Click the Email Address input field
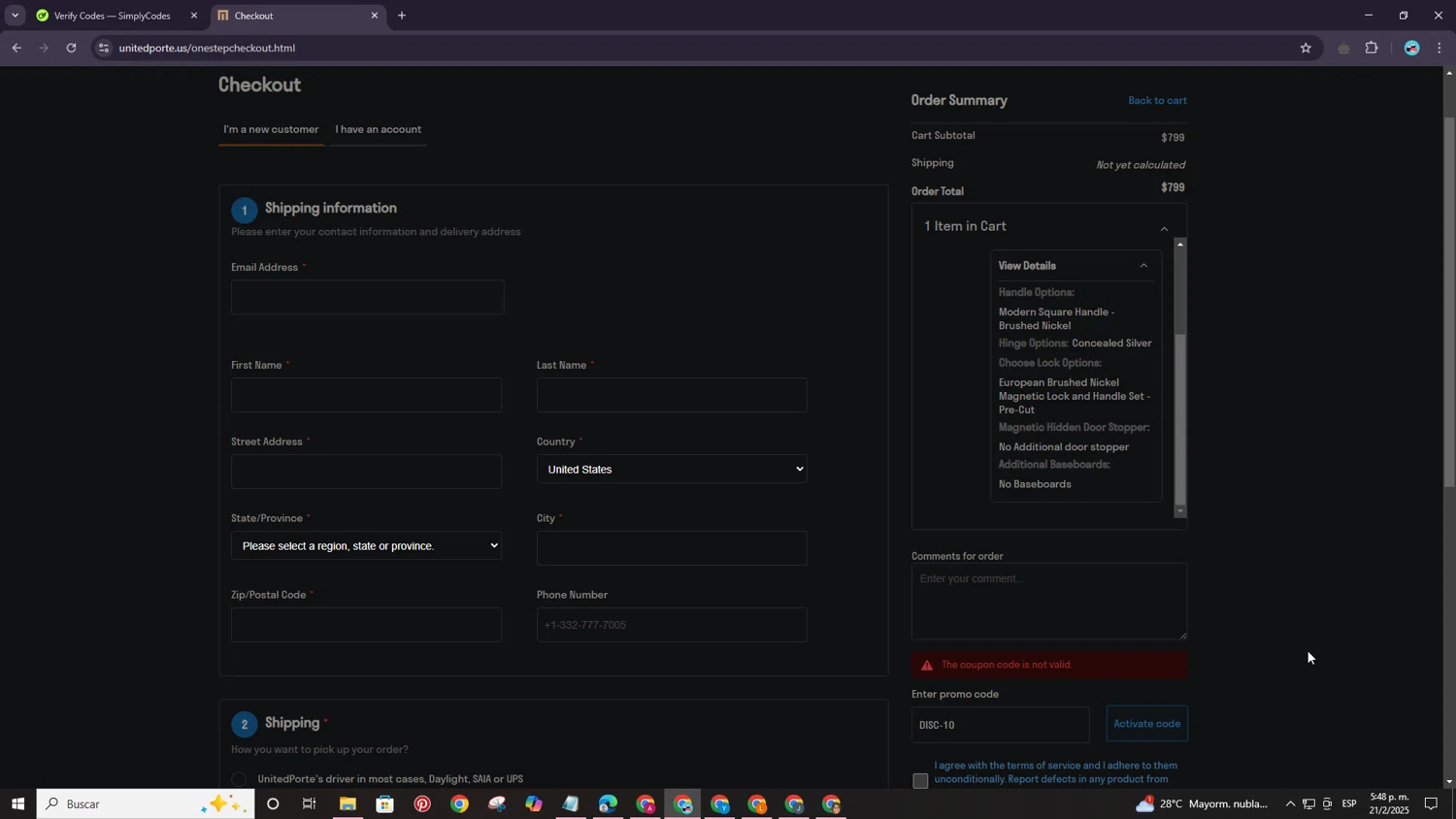This screenshot has width=1456, height=819. coord(367,298)
